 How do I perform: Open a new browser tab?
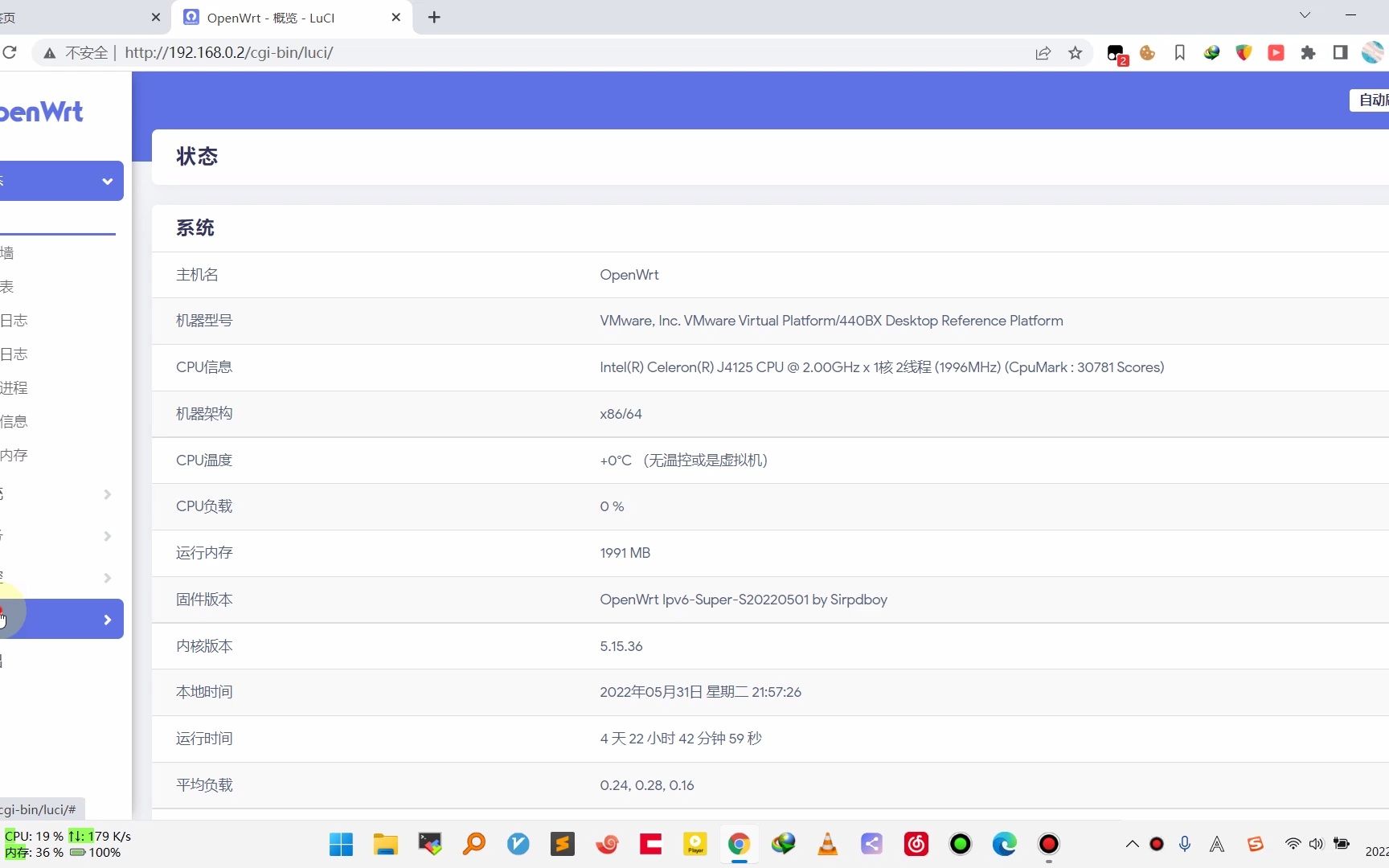pos(434,17)
